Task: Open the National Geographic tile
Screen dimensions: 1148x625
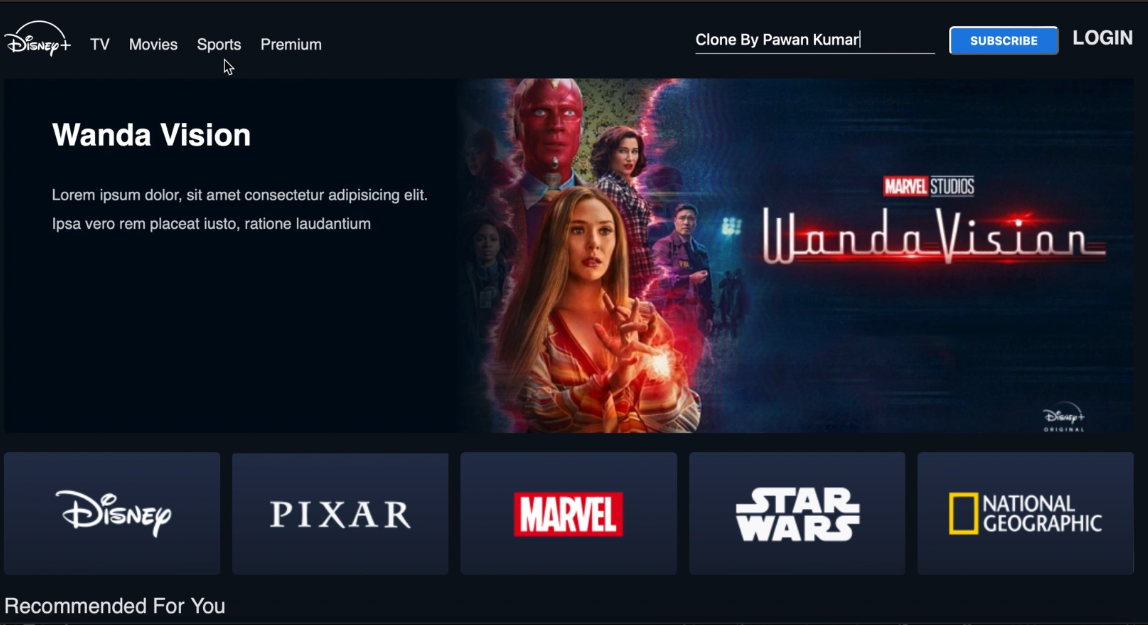Action: coord(1026,513)
